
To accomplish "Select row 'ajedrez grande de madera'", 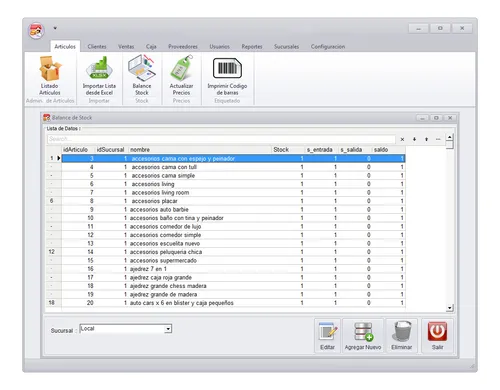I will coord(233,295).
